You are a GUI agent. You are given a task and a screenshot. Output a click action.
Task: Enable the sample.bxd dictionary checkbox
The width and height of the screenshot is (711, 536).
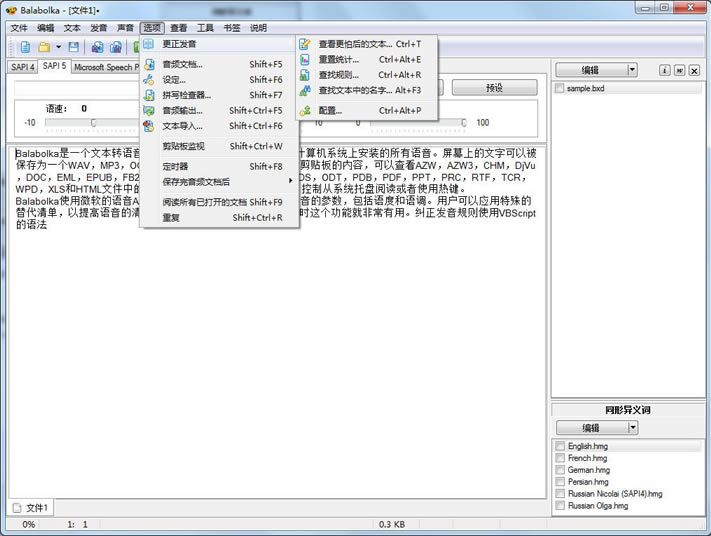tap(560, 88)
